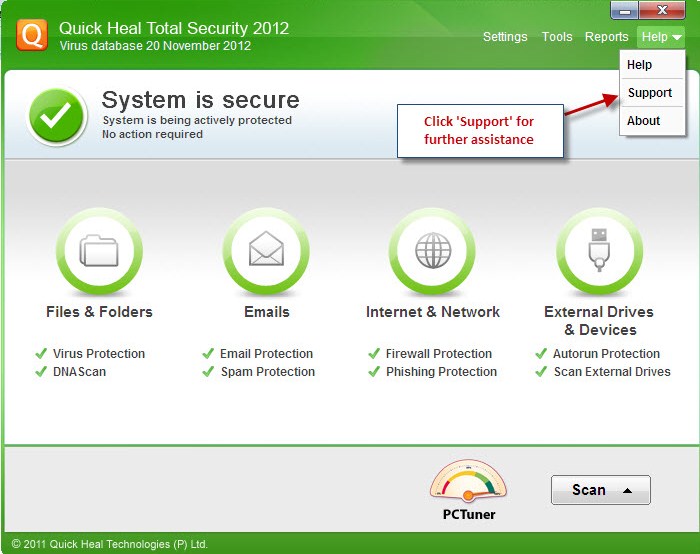Click the Scan External Drives green checkmark

click(x=541, y=371)
